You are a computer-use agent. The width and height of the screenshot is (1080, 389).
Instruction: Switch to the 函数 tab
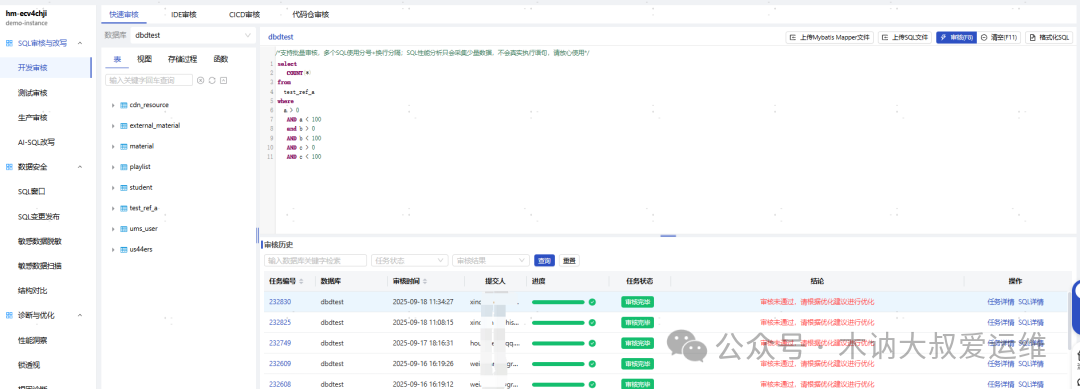(x=220, y=60)
